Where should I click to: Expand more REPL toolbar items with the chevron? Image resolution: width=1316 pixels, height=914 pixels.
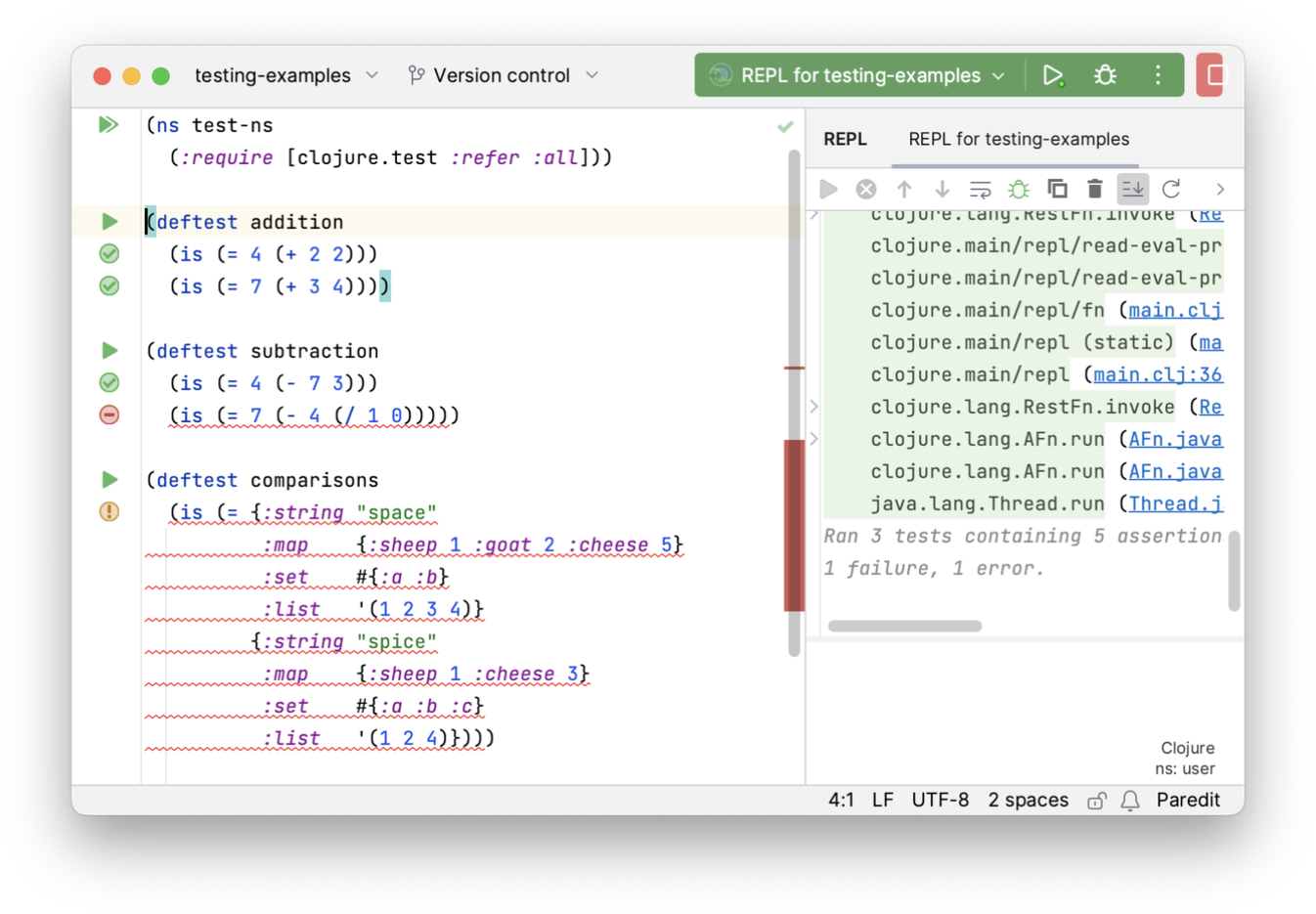click(x=1220, y=189)
